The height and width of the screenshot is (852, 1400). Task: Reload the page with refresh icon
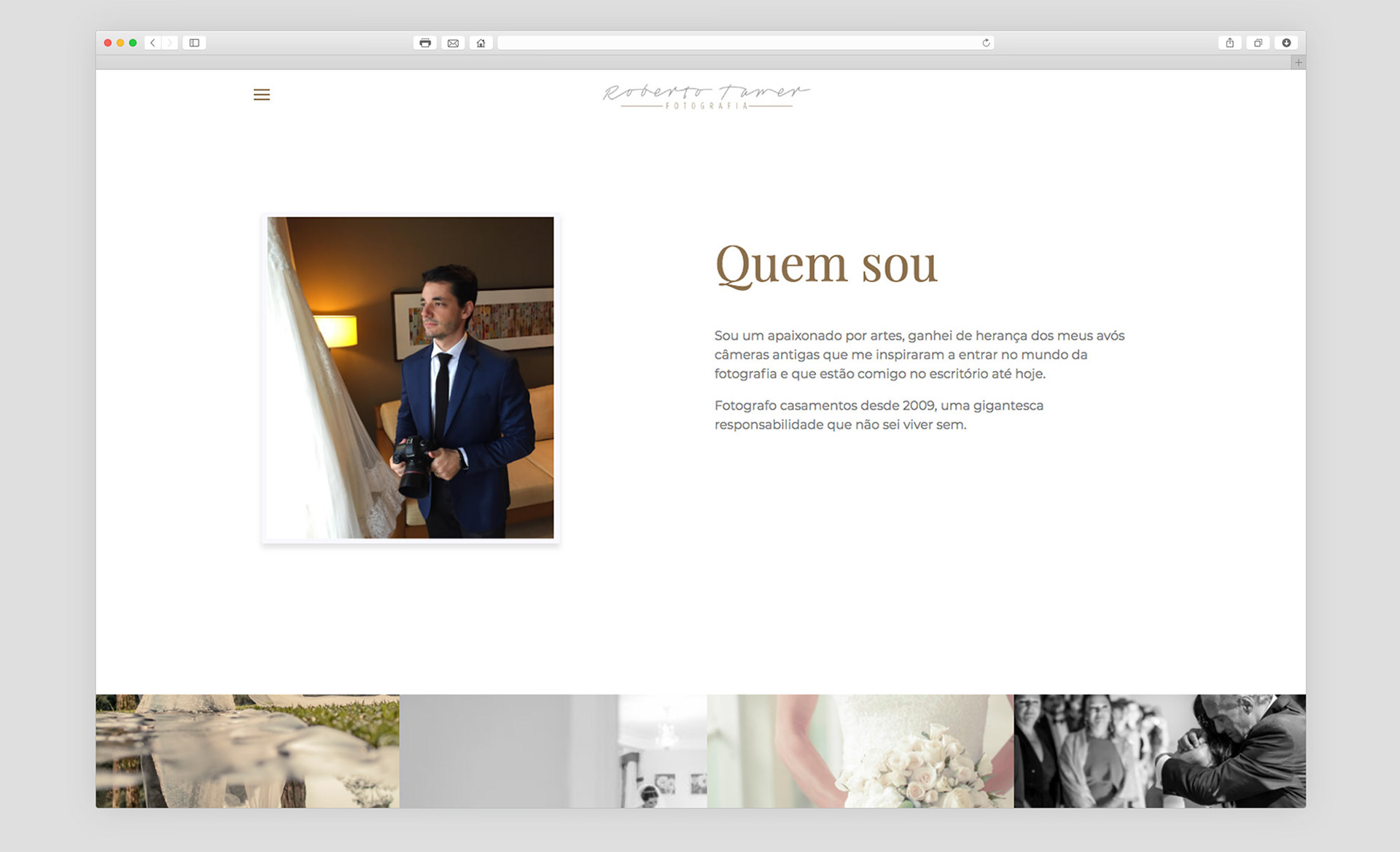[986, 43]
